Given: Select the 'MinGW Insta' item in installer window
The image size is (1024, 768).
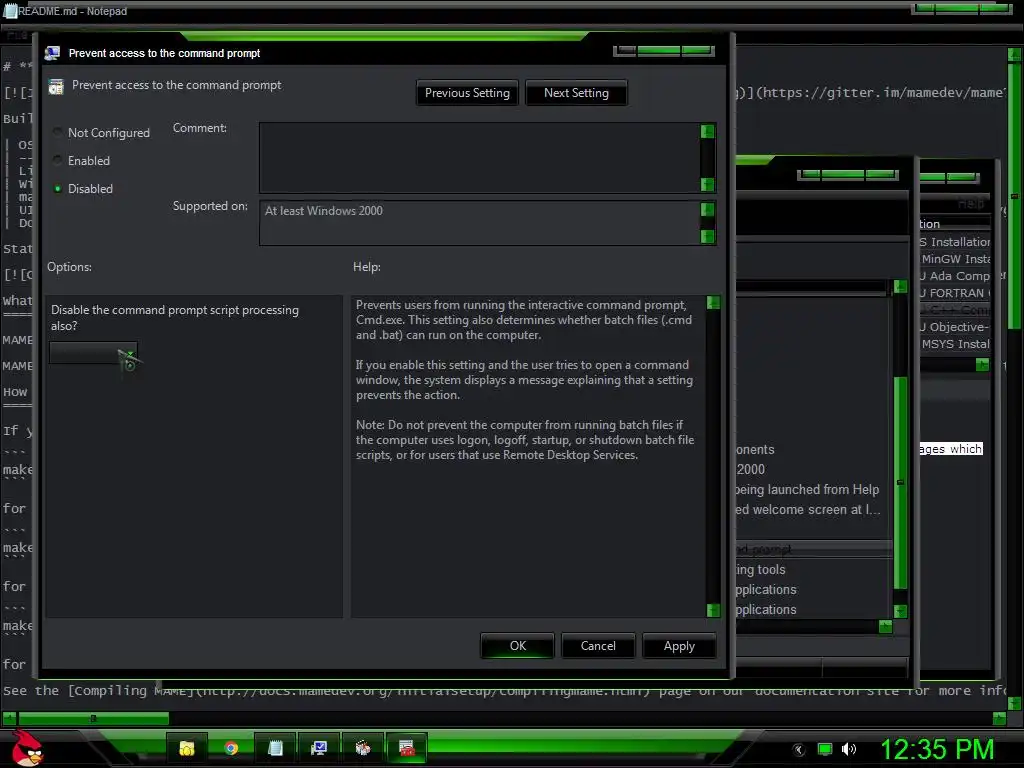Looking at the screenshot, I should pos(955,259).
